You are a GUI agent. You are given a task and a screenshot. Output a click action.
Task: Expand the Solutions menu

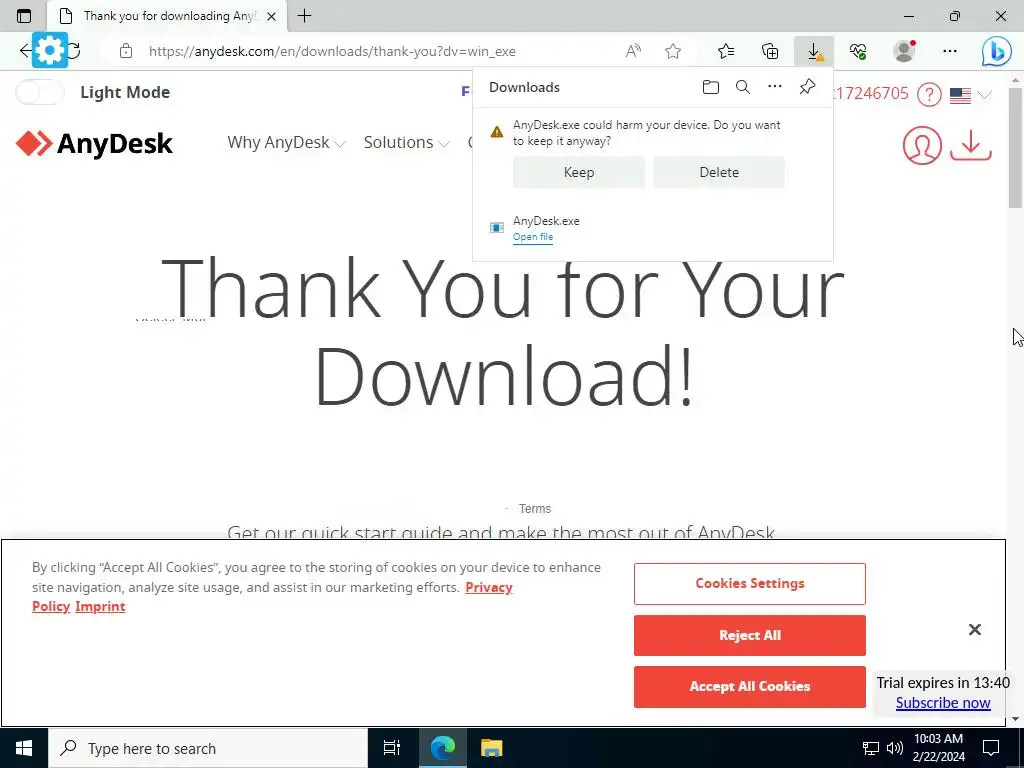click(x=406, y=142)
